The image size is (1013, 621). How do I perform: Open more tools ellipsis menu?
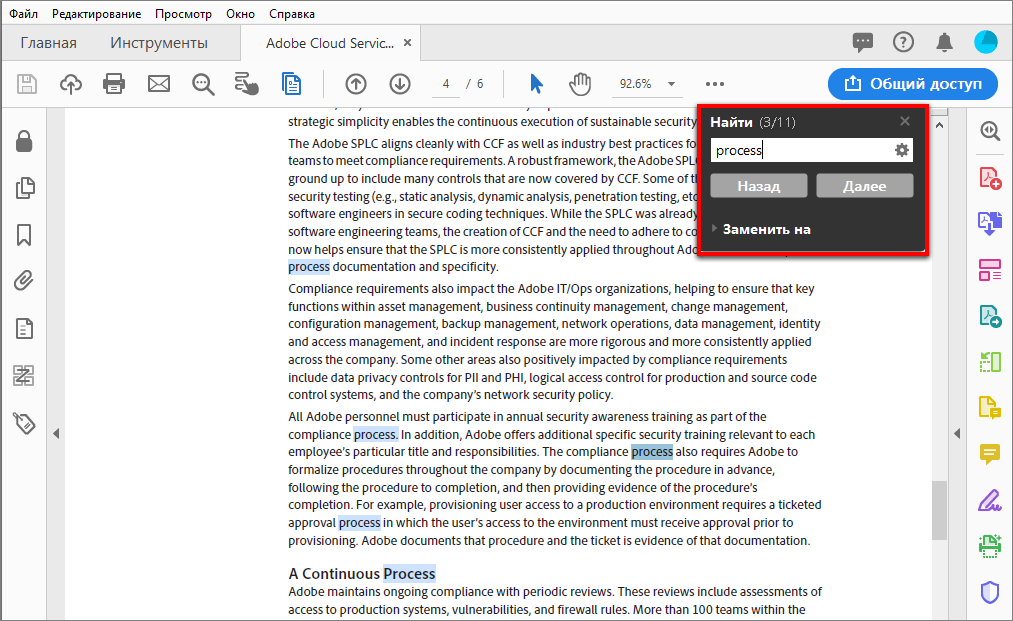(715, 84)
